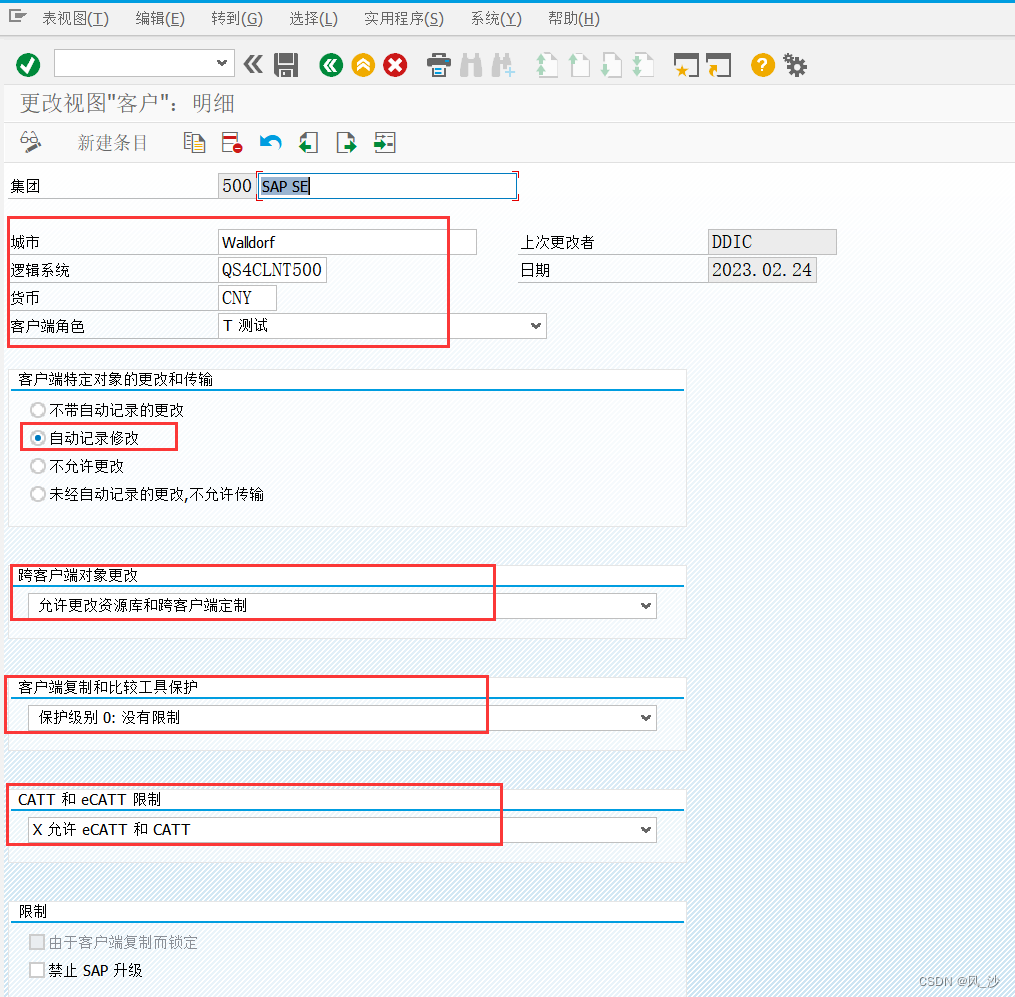
Task: Enable the "禁止 SAP 升级" checkbox
Action: [37, 970]
